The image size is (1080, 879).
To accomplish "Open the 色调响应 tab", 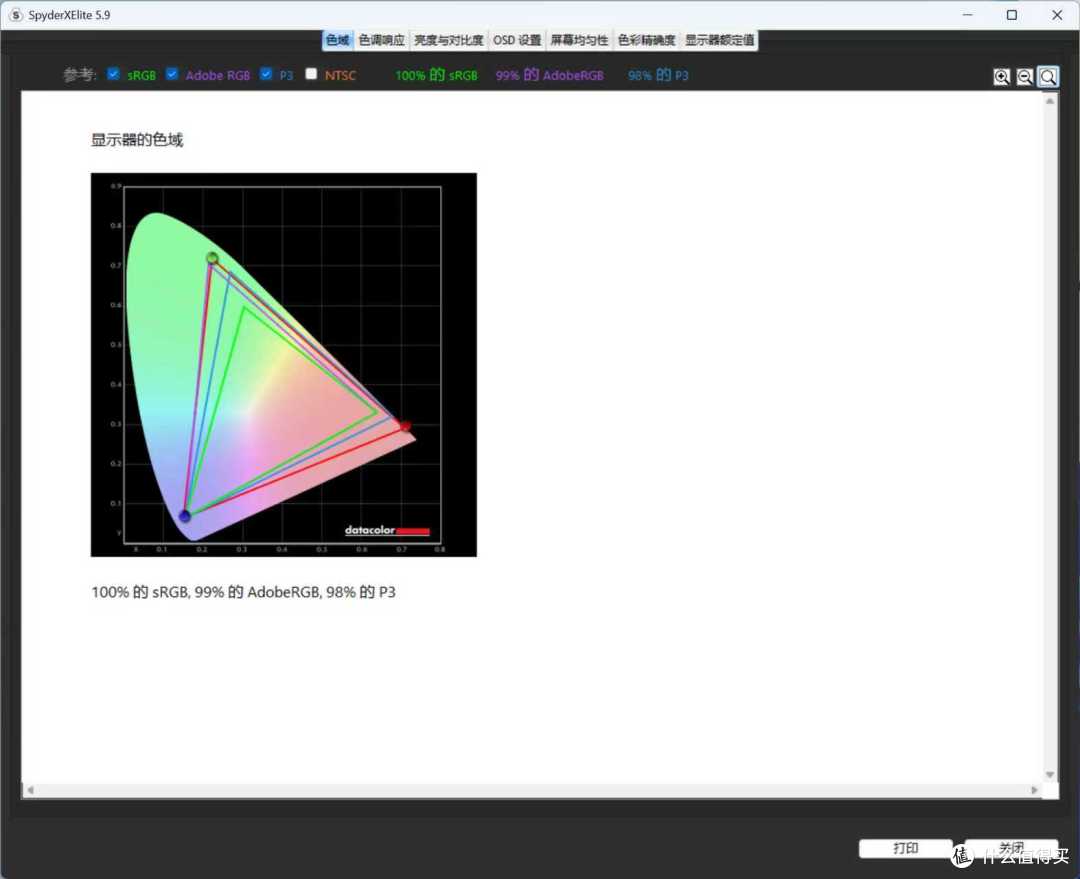I will [382, 40].
